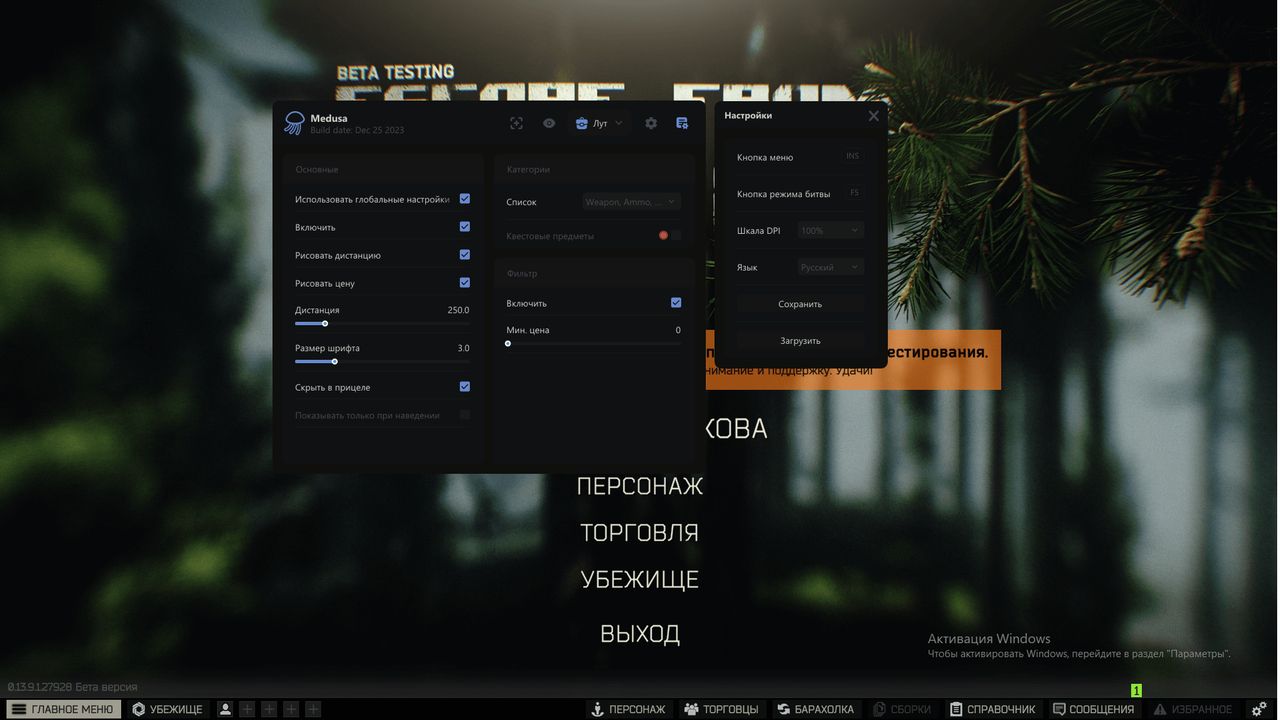This screenshot has height=720, width=1280.
Task: Click the config list icon in Medusa header
Action: pos(682,123)
